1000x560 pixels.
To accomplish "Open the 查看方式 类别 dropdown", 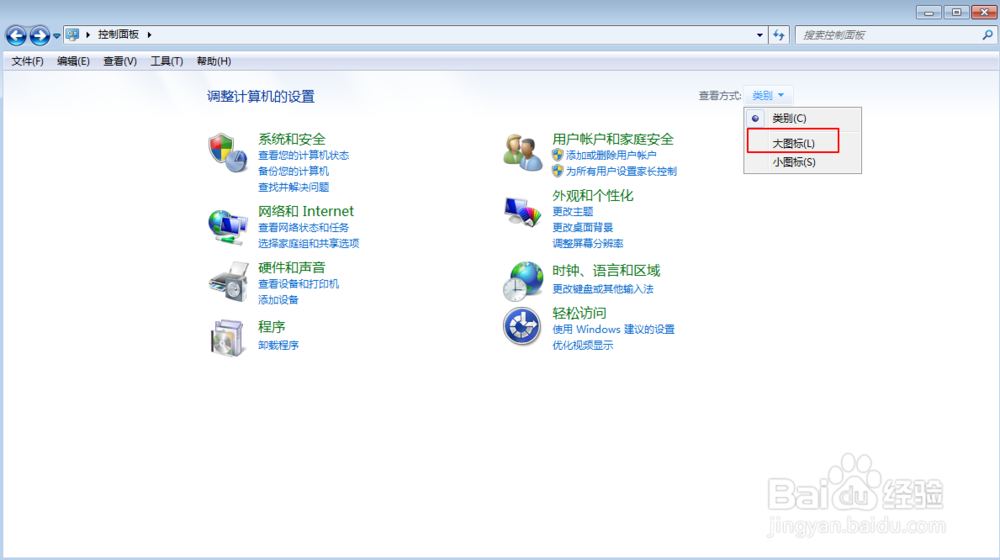I will (768, 95).
